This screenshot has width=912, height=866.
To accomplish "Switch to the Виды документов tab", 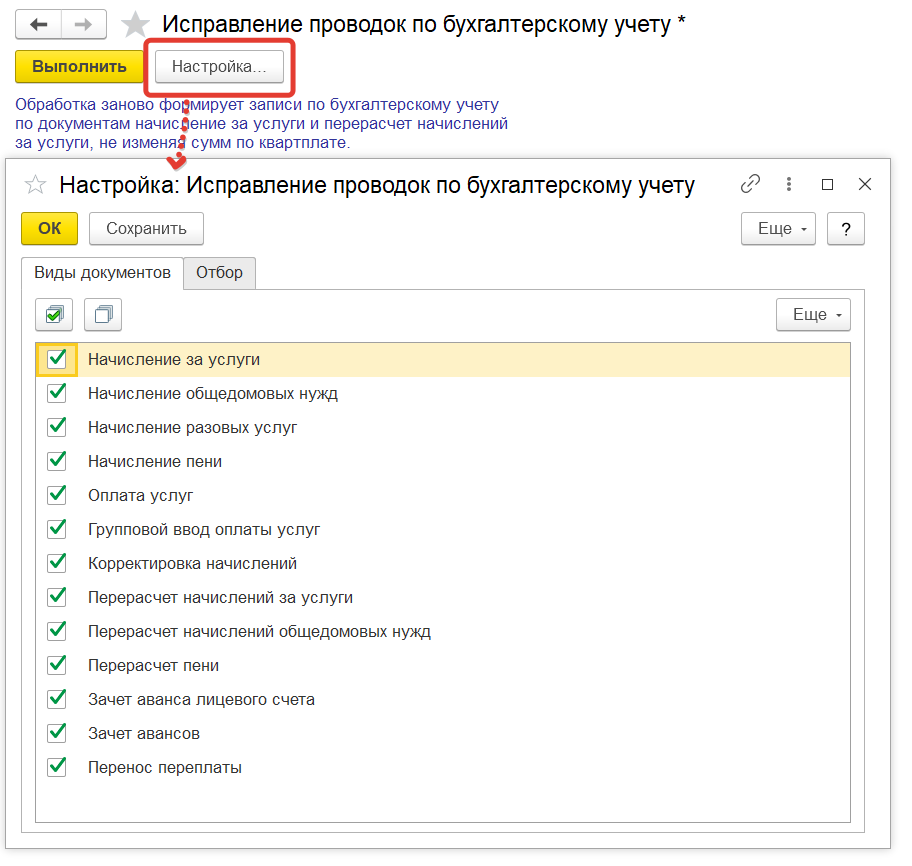I will pos(102,273).
